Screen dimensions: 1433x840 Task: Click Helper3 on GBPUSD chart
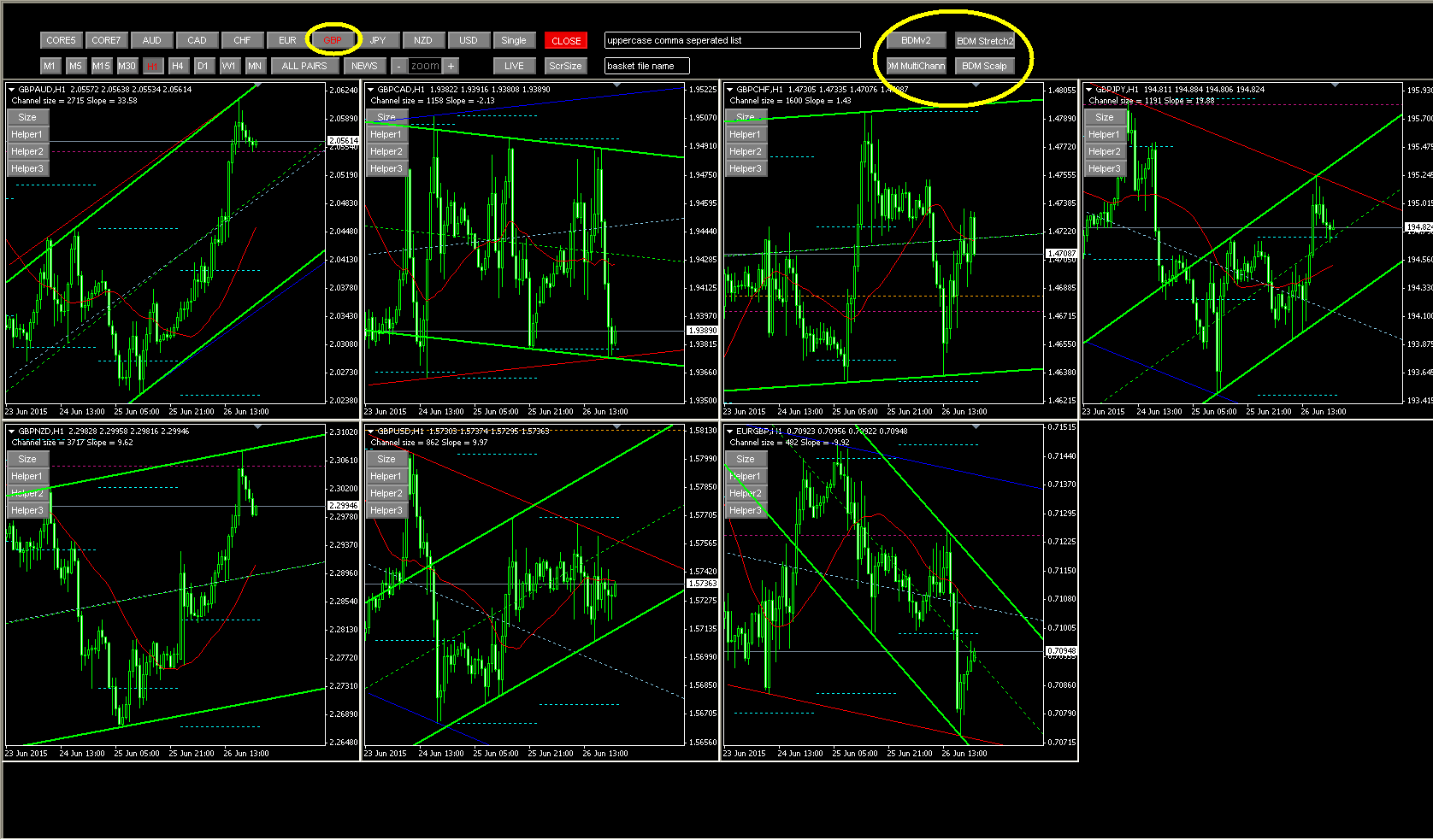[386, 510]
